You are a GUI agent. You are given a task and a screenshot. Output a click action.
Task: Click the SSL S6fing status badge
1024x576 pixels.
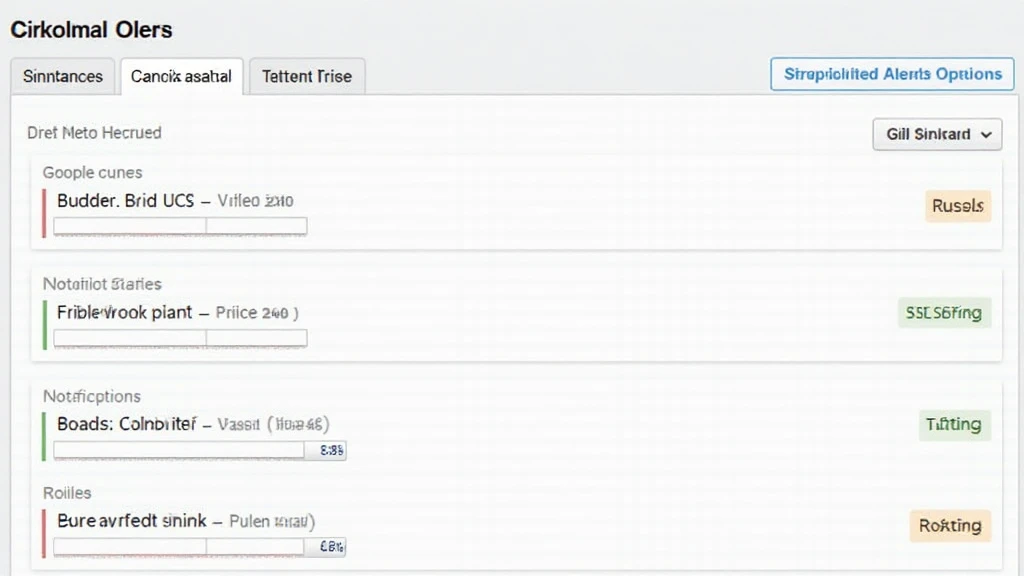tap(943, 313)
